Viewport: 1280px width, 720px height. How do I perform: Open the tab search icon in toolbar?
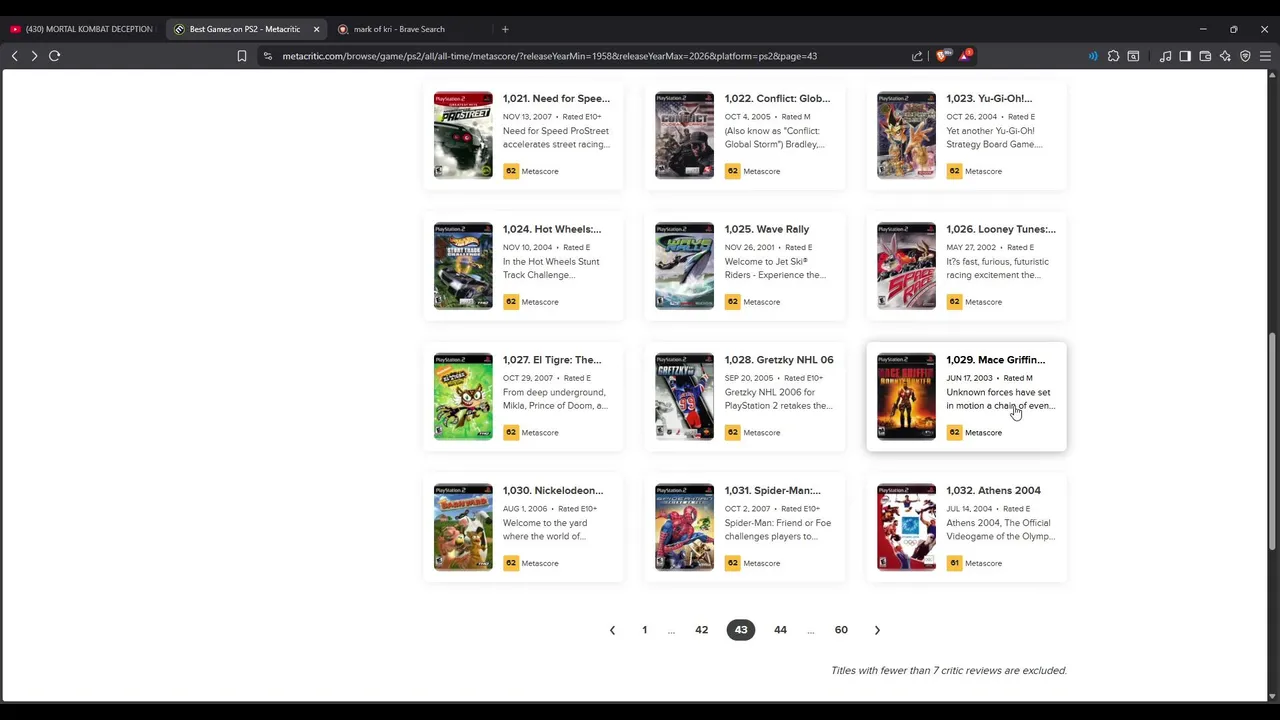[1133, 56]
